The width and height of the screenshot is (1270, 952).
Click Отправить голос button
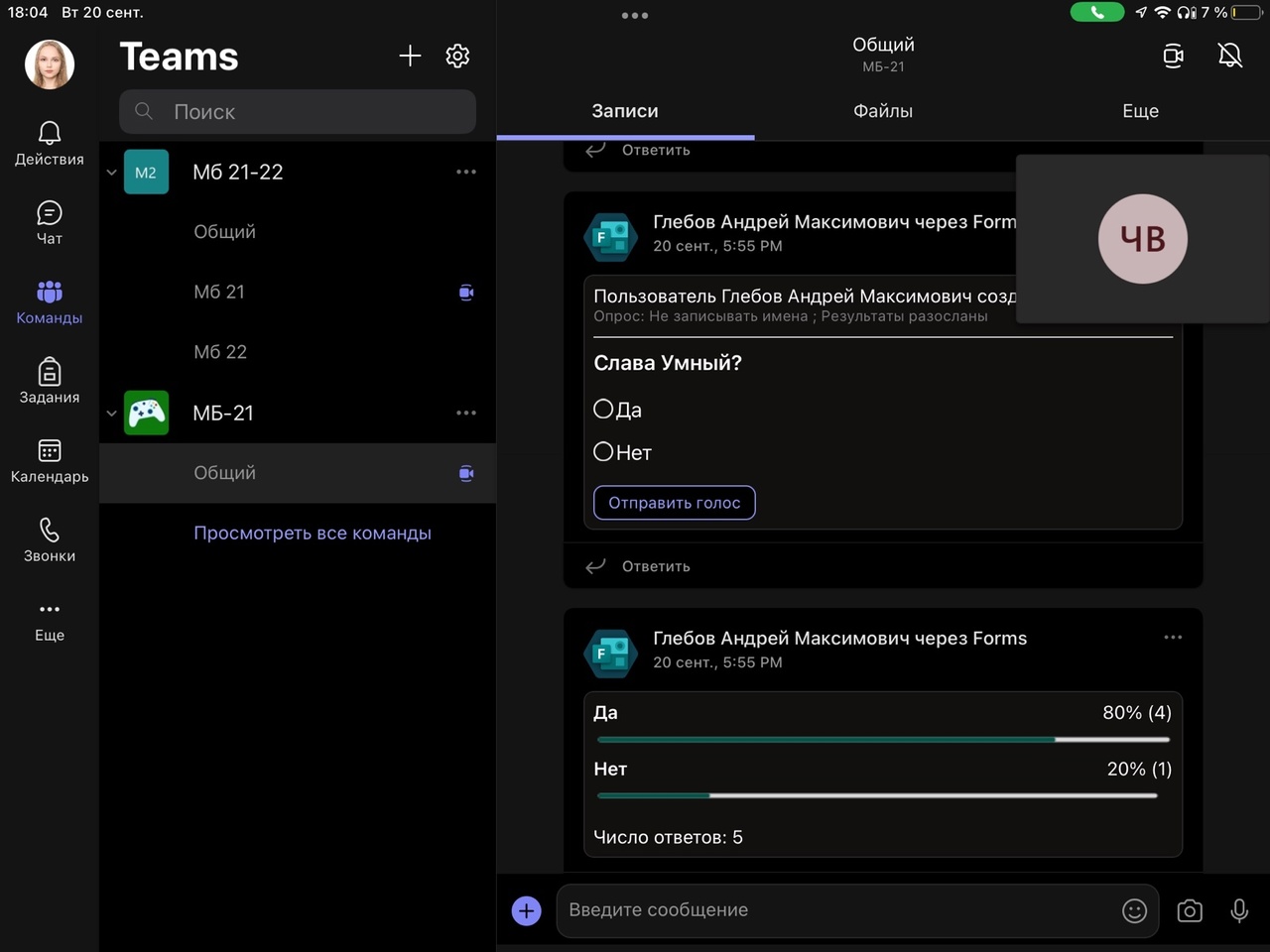pos(675,503)
